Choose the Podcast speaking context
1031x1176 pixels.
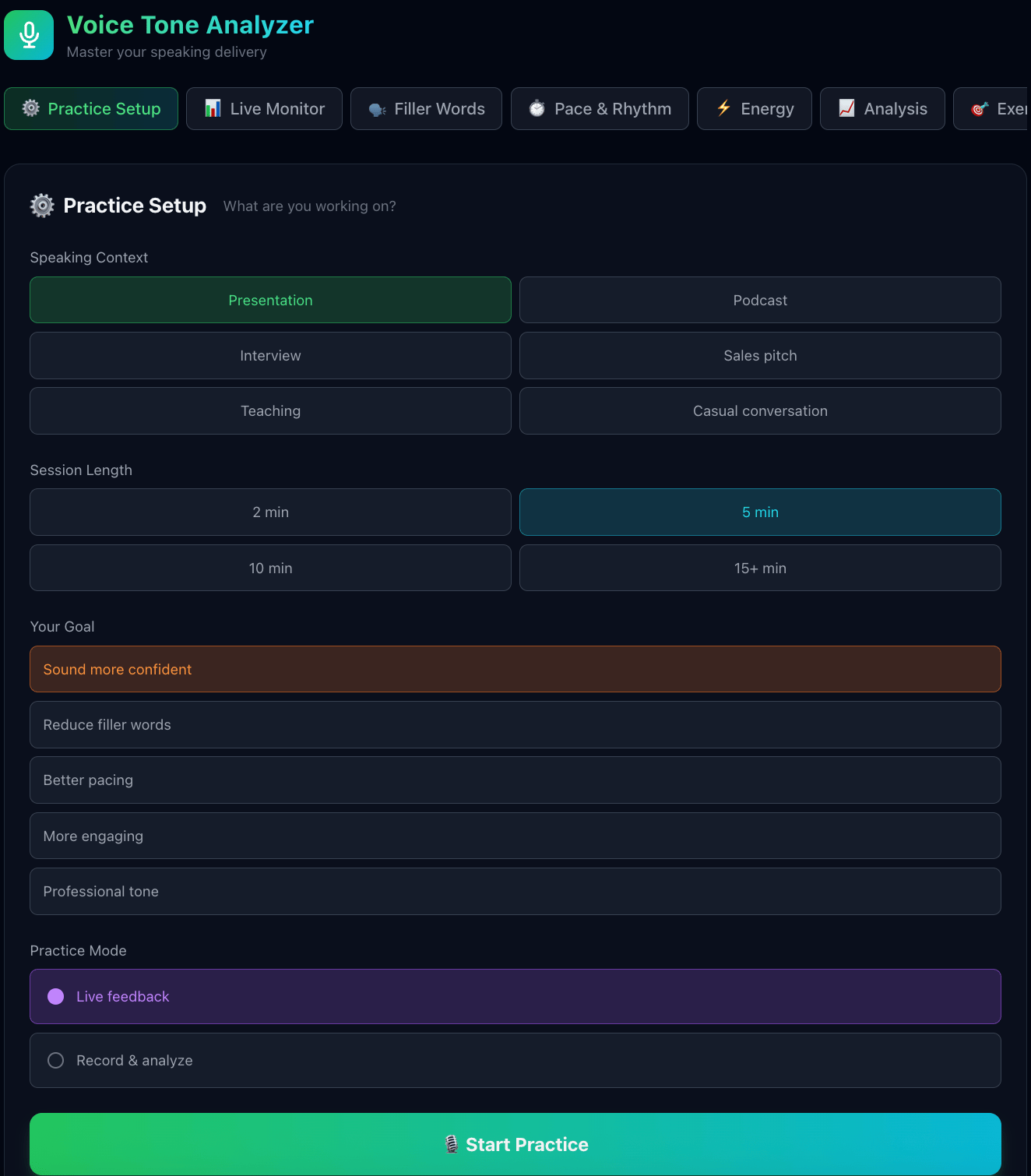click(760, 300)
